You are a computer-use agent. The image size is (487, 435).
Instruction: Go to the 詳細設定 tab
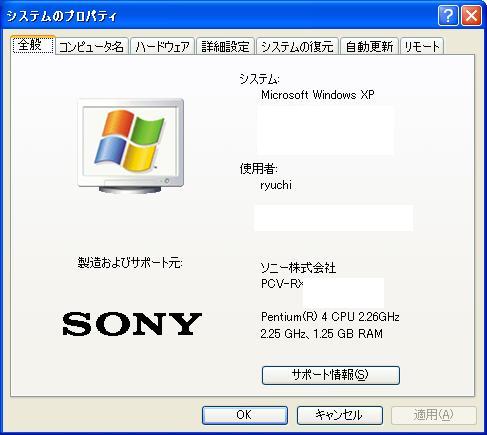tap(225, 46)
